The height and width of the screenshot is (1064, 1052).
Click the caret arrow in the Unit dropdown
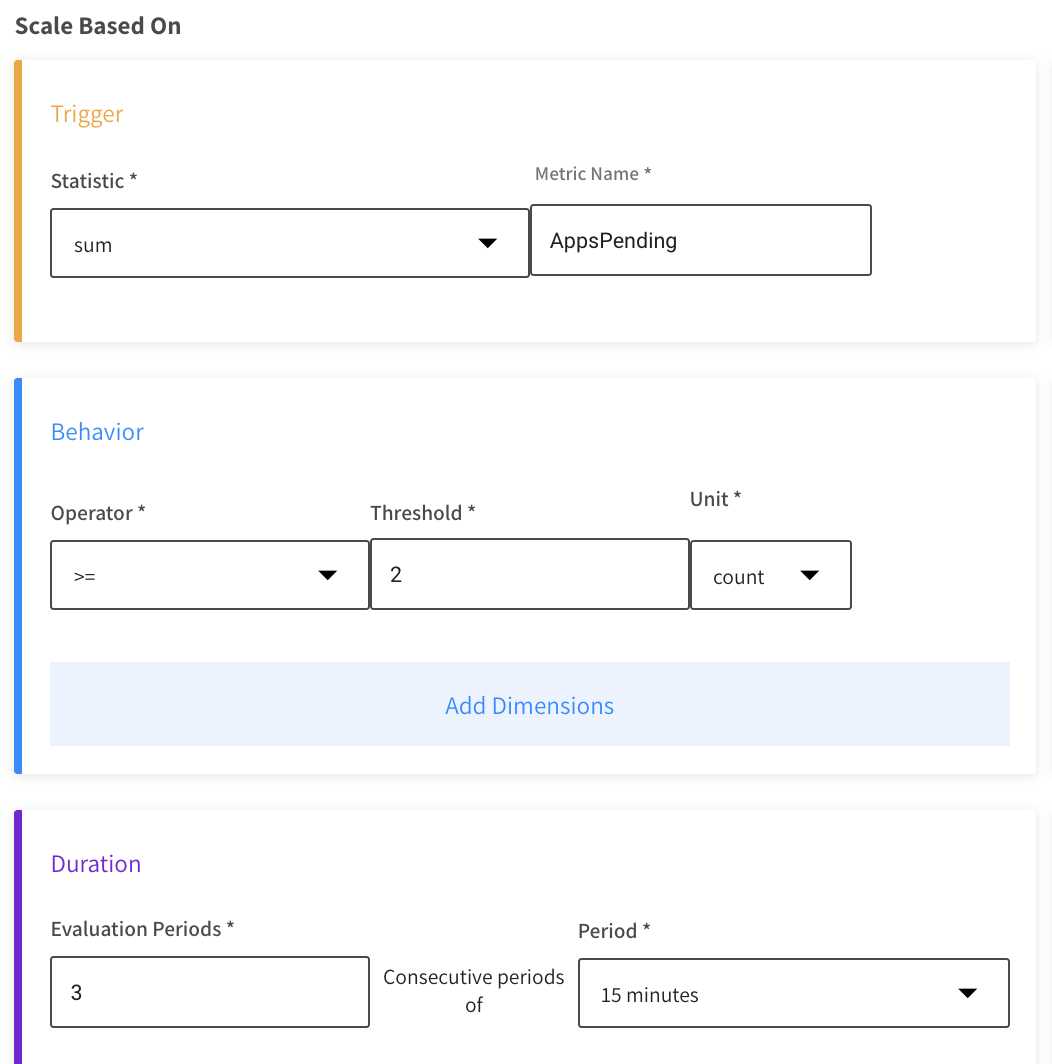810,575
